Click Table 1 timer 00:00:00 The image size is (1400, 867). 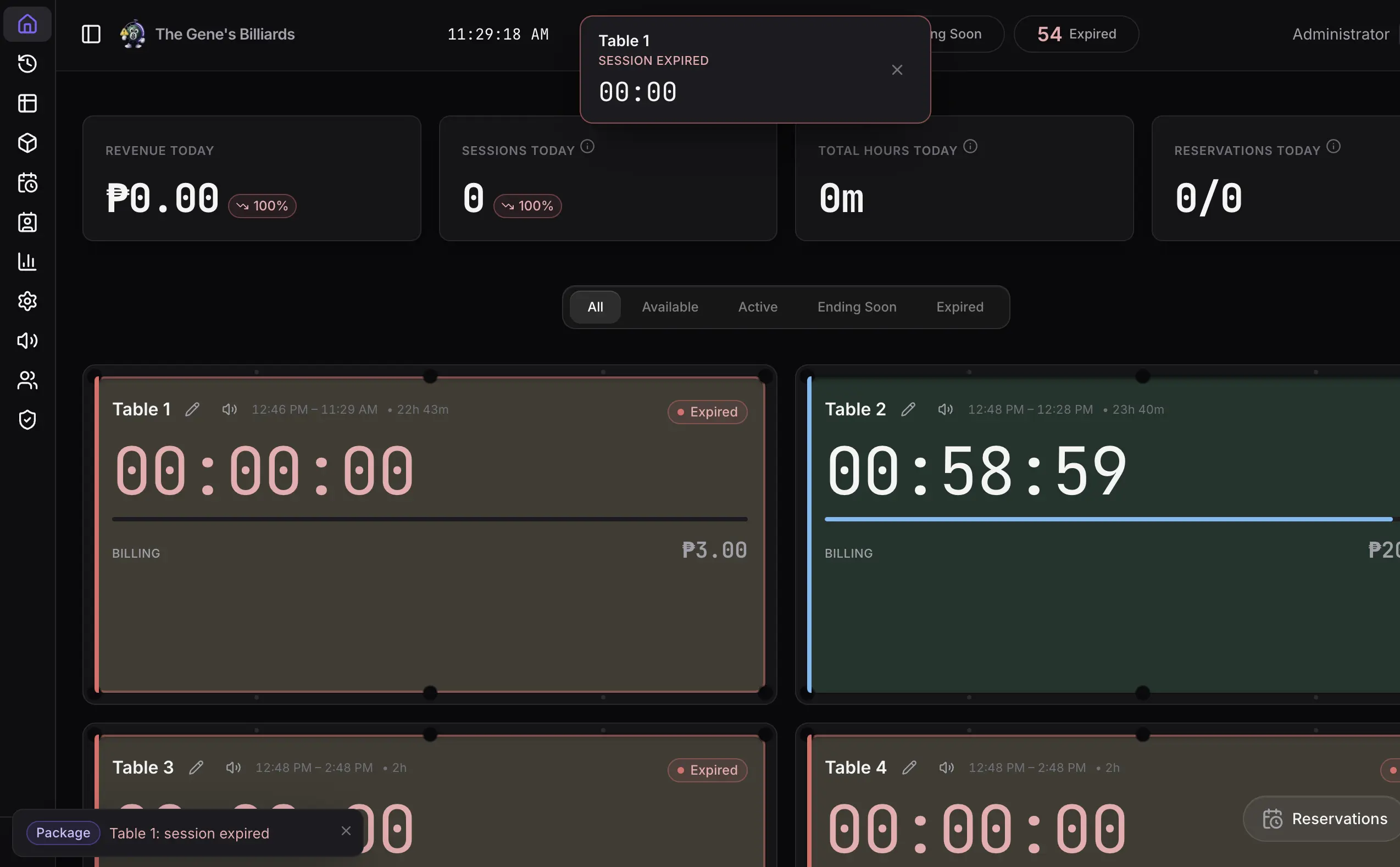click(264, 471)
